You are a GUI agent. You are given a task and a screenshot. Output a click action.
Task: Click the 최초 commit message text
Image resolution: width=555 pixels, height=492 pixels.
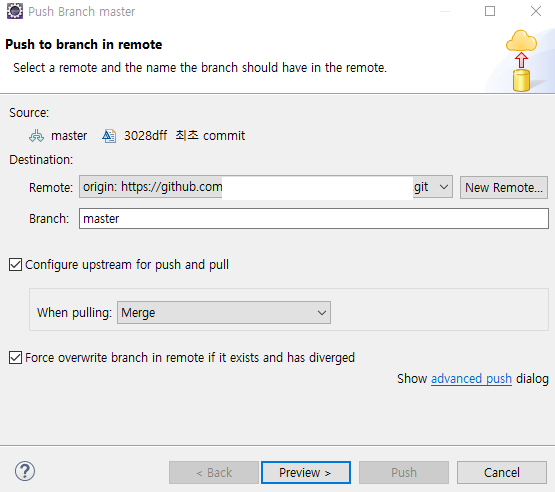point(210,136)
